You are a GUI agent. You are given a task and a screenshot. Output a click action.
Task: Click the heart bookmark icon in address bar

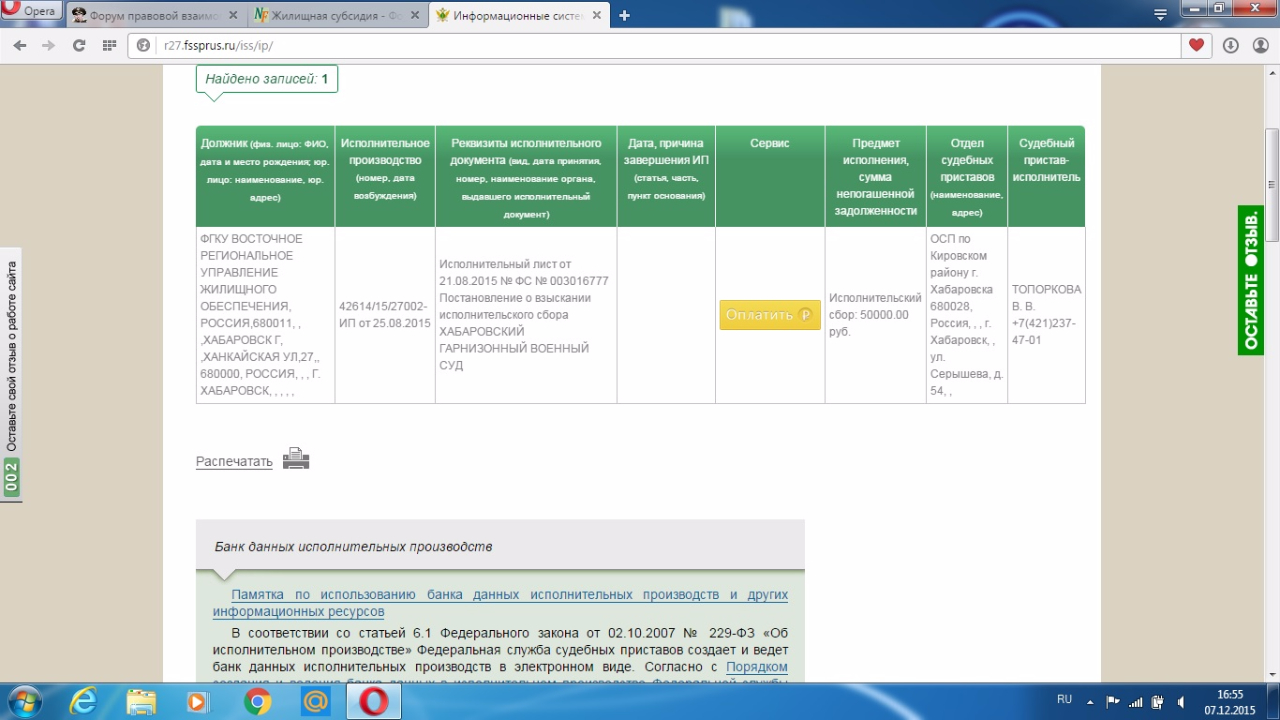pyautogui.click(x=1196, y=45)
